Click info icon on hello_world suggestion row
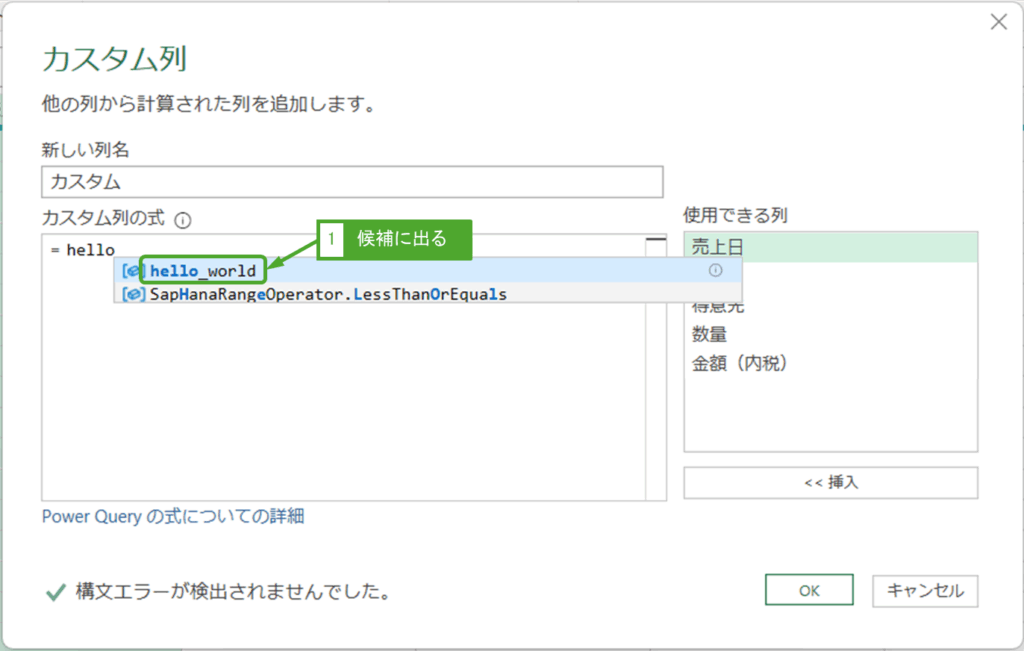This screenshot has width=1024, height=651. [x=715, y=270]
